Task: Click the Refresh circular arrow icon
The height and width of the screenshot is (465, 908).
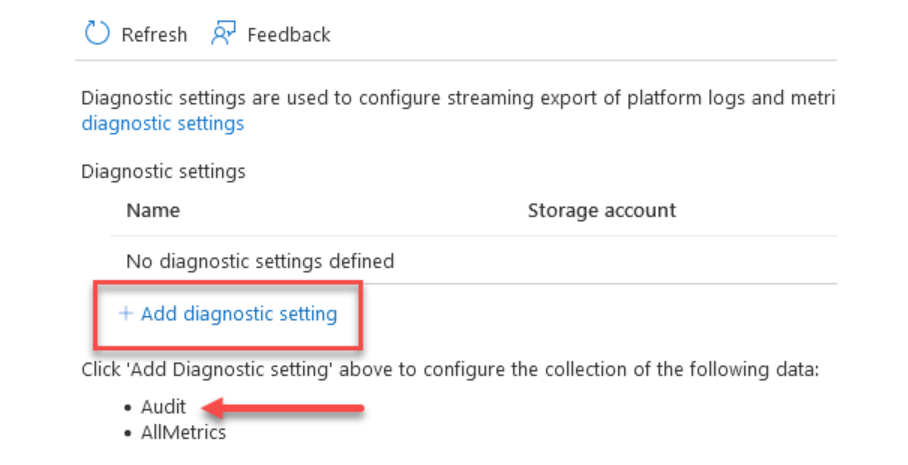Action: coord(96,34)
